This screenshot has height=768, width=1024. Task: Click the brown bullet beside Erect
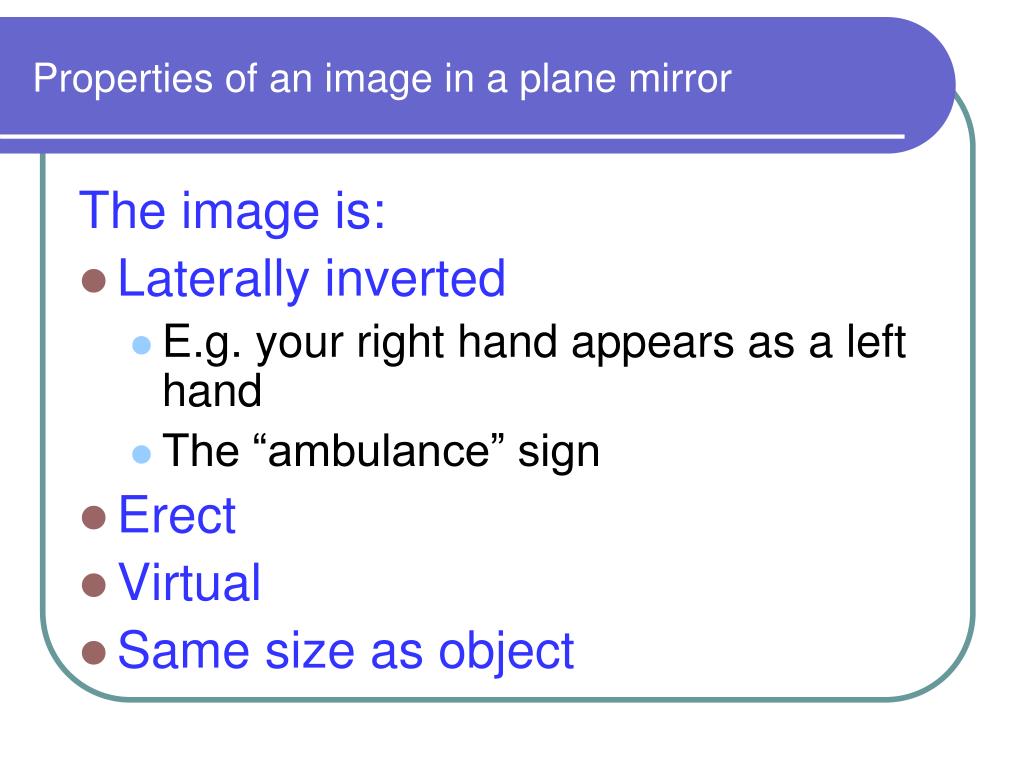click(94, 517)
